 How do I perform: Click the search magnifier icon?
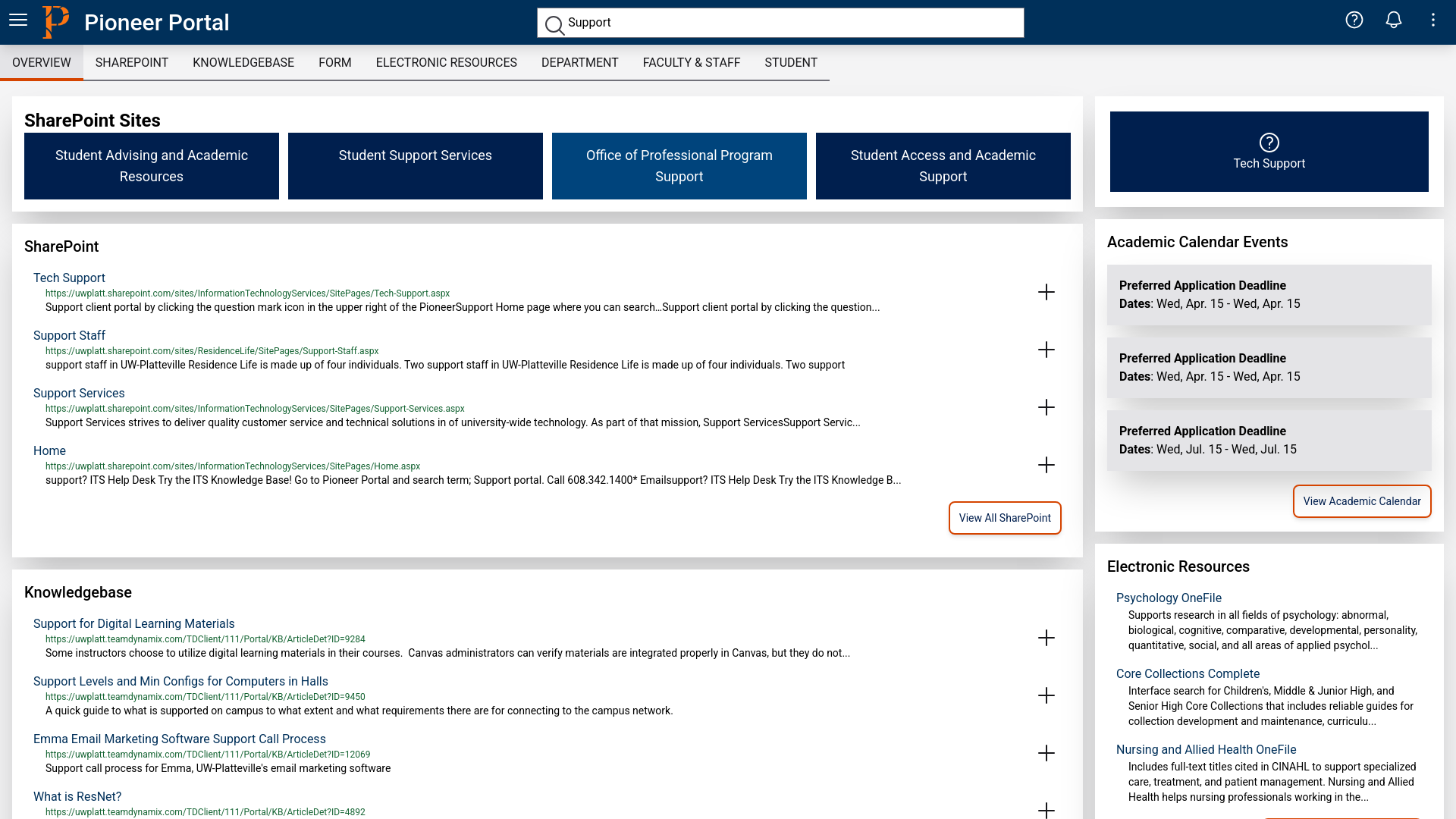(554, 23)
